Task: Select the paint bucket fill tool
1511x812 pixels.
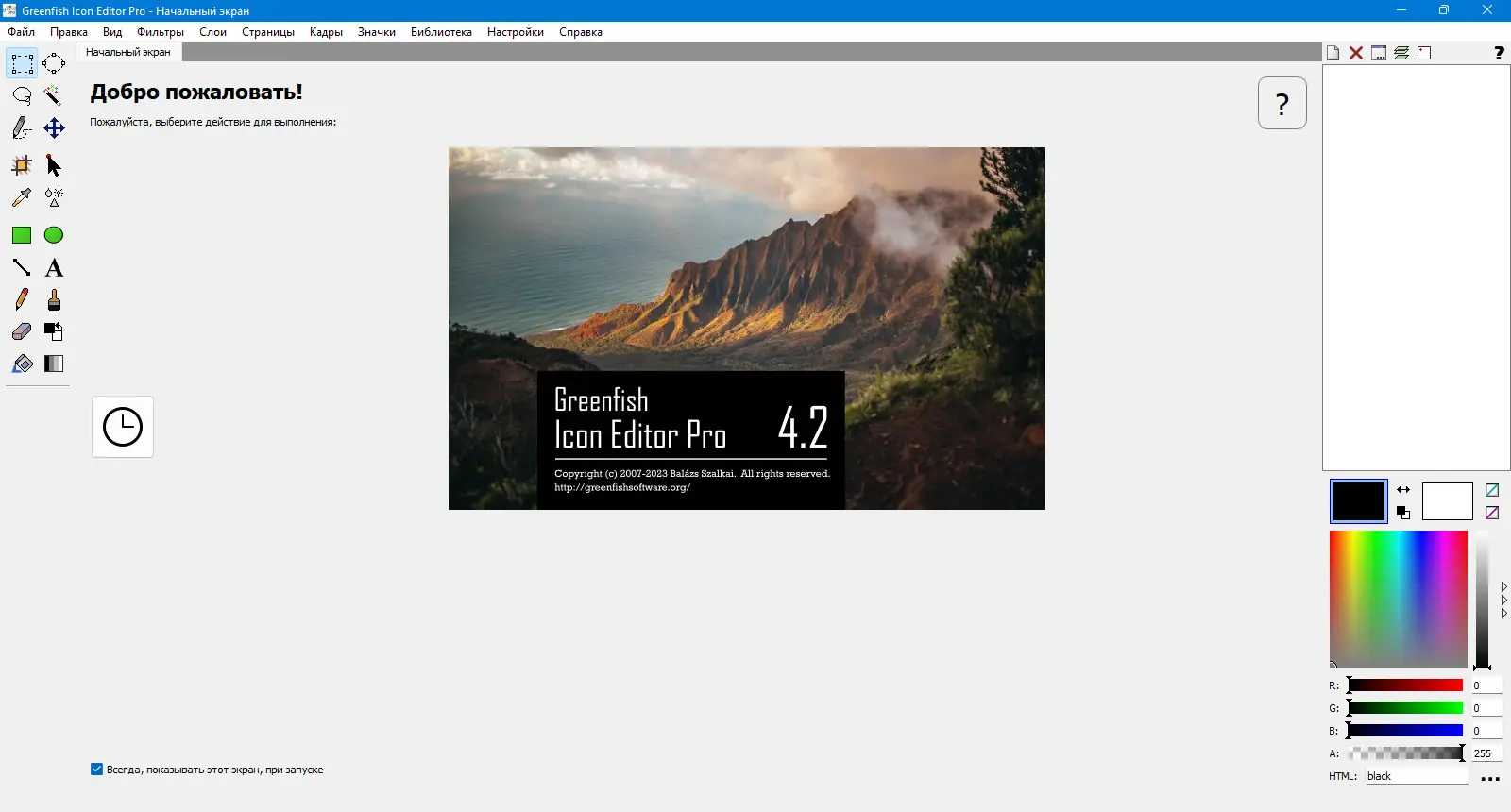Action: pos(22,364)
